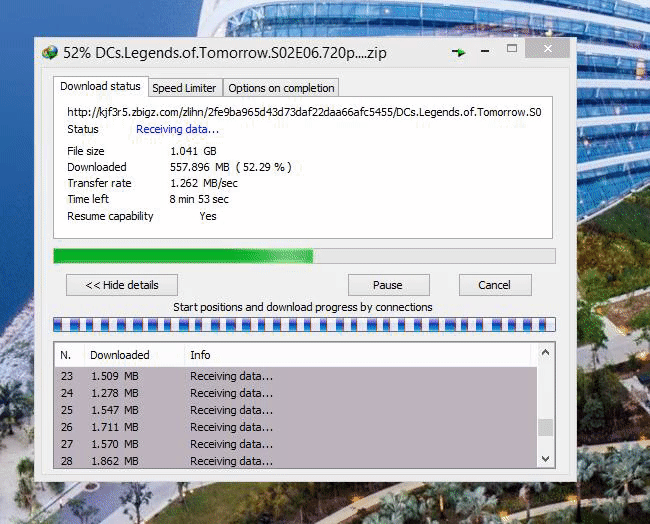Image resolution: width=650 pixels, height=524 pixels.
Task: Click the connections list scrollbar thumb
Action: pyautogui.click(x=546, y=427)
